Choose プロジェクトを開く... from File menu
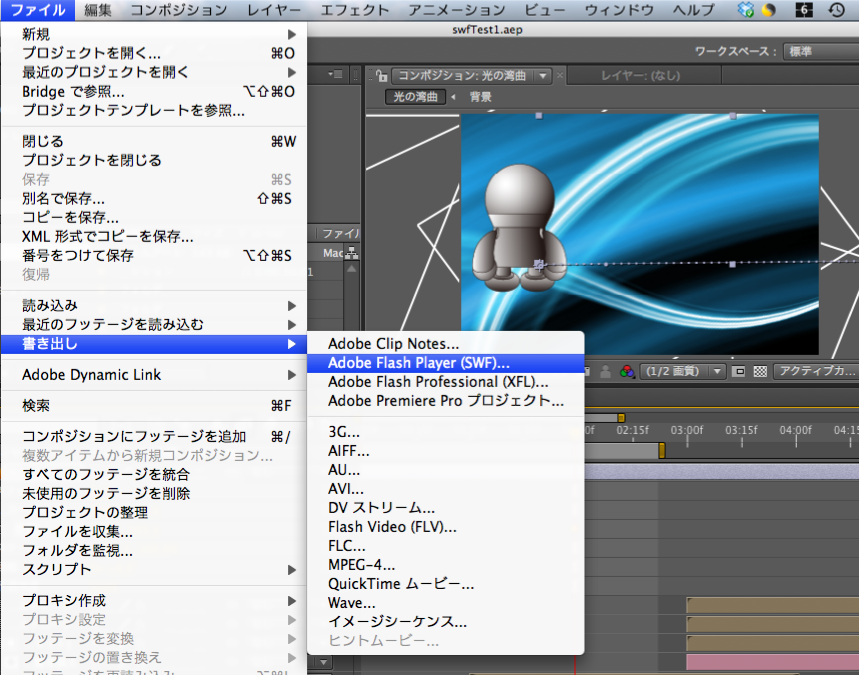This screenshot has height=675, width=859. point(153,53)
